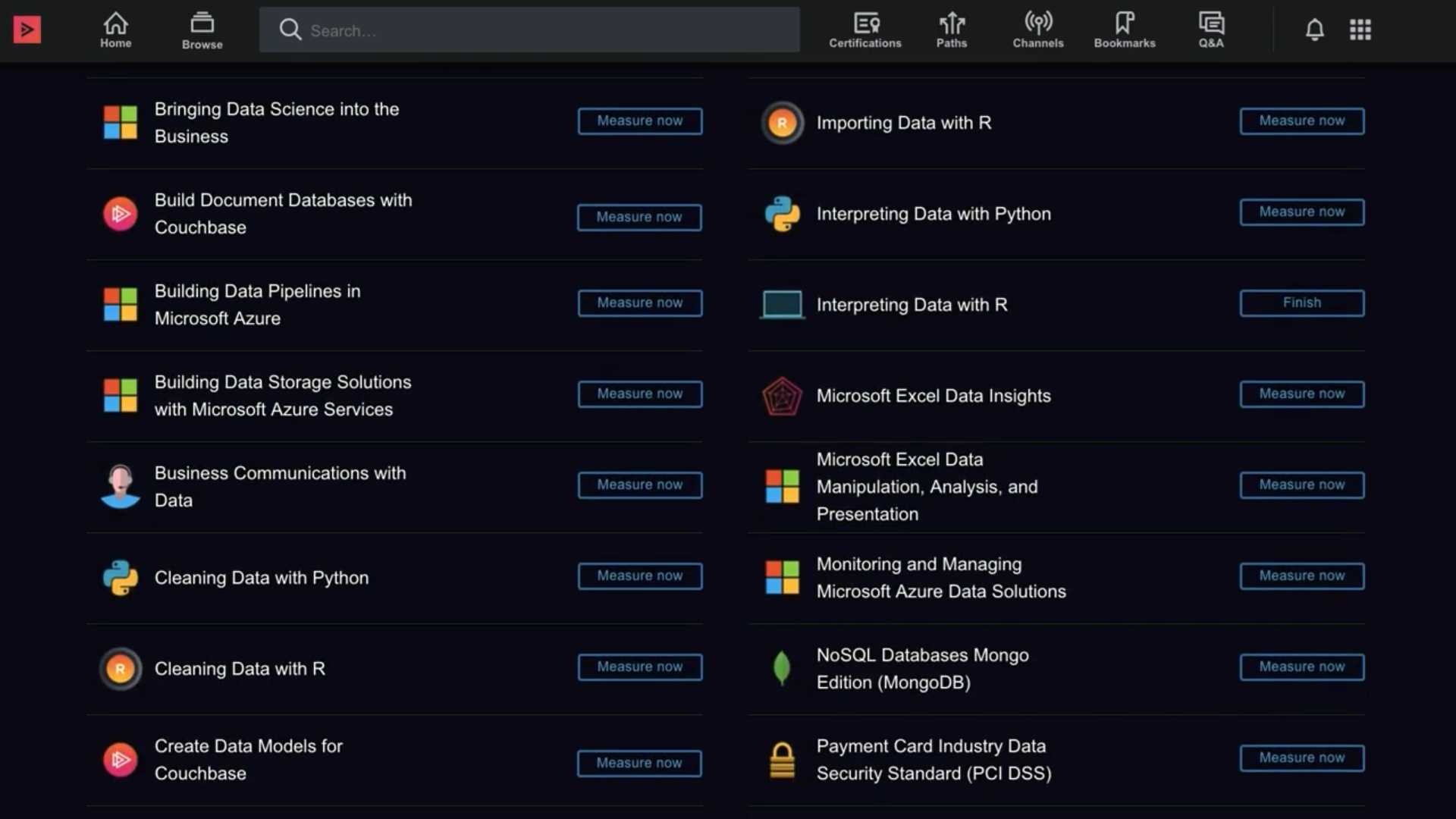Measure now for Create Data Models for Couchbase
This screenshot has width=1456, height=819.
(x=639, y=764)
